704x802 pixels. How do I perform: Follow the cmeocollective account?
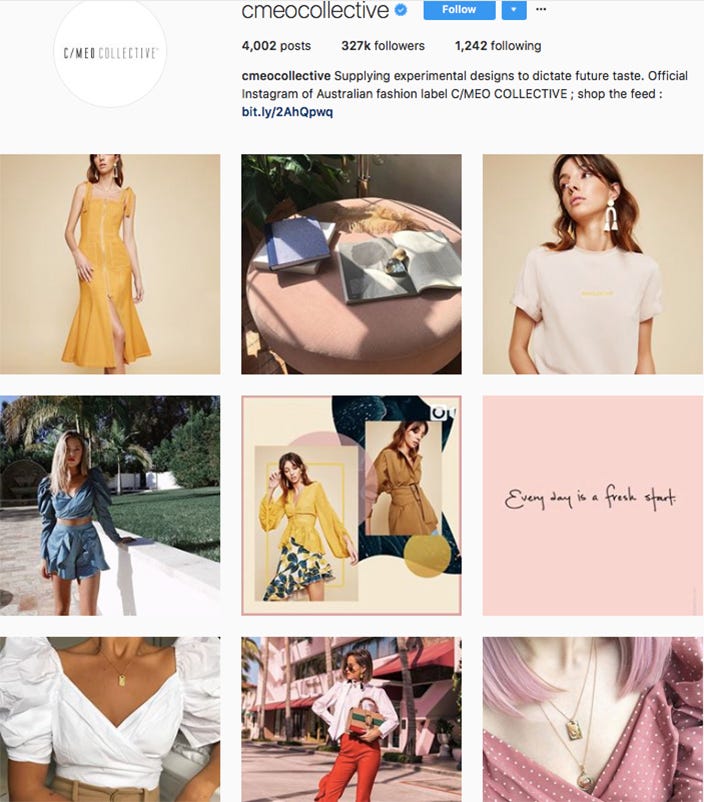pos(459,10)
